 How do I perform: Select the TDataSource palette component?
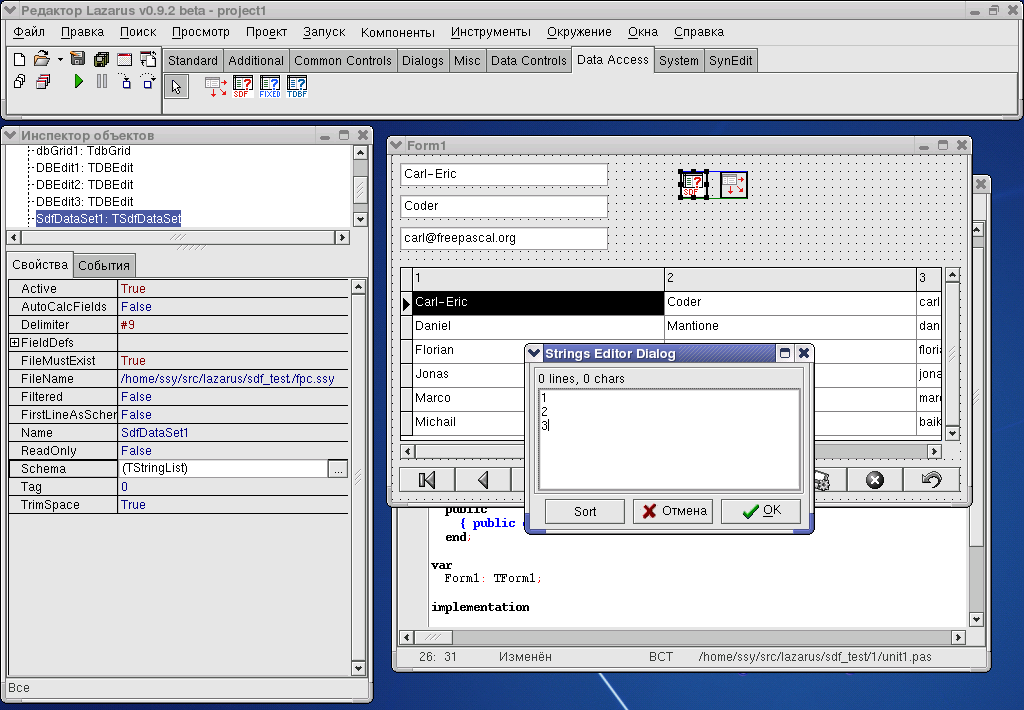click(x=215, y=88)
